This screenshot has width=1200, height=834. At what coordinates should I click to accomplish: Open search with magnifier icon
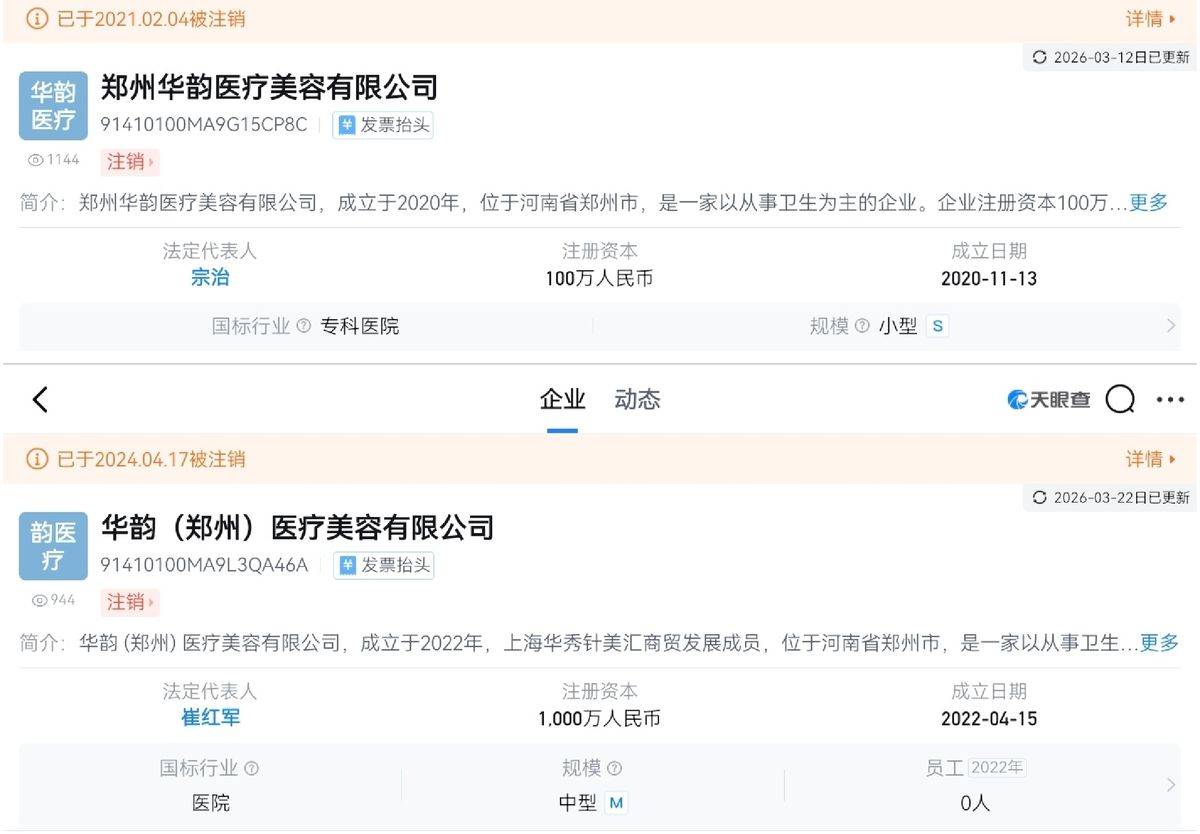1120,400
